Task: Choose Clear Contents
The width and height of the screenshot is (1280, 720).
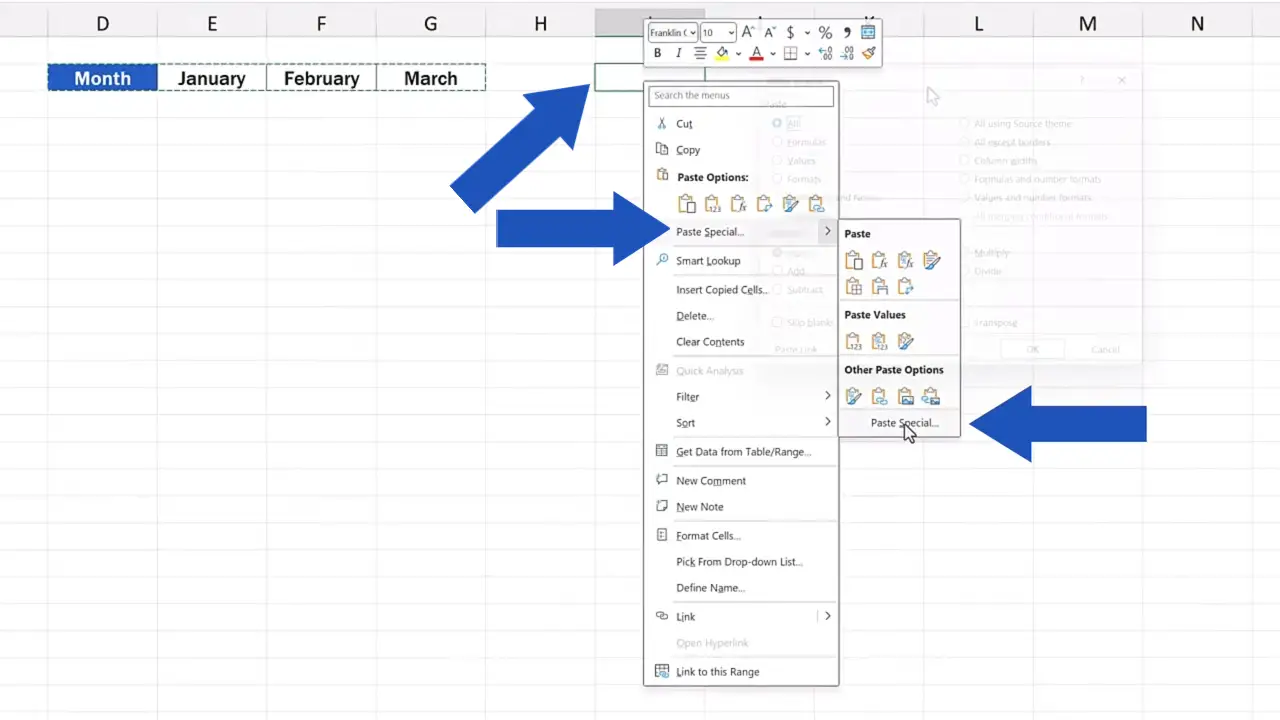Action: pyautogui.click(x=710, y=341)
